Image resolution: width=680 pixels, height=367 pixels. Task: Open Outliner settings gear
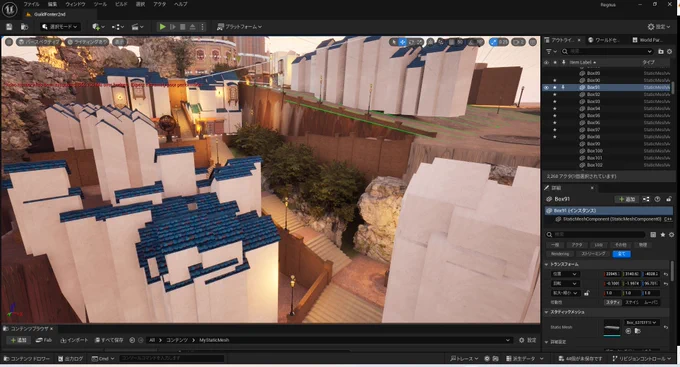[x=670, y=51]
